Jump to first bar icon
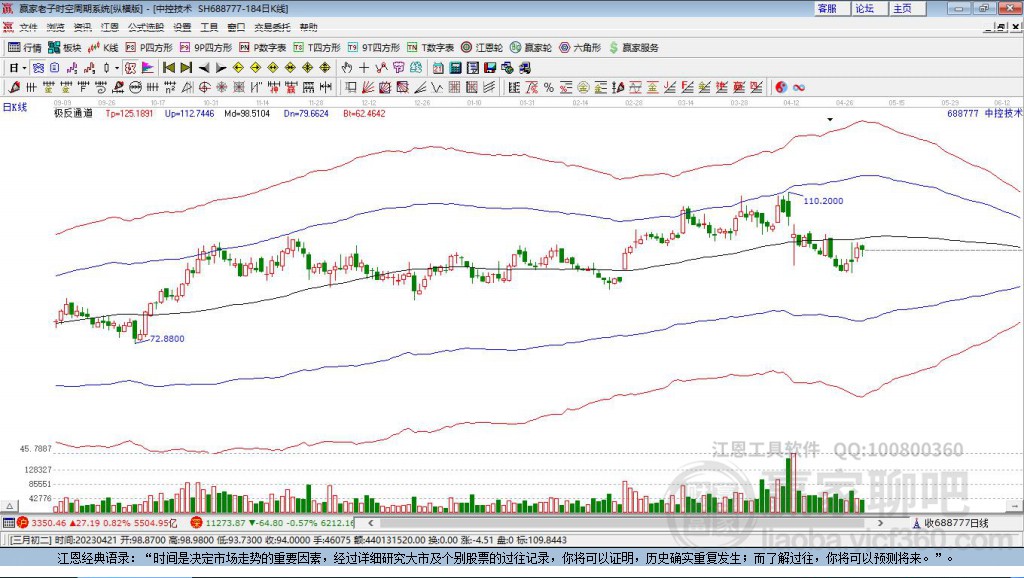The width and height of the screenshot is (1024, 578). (169, 67)
